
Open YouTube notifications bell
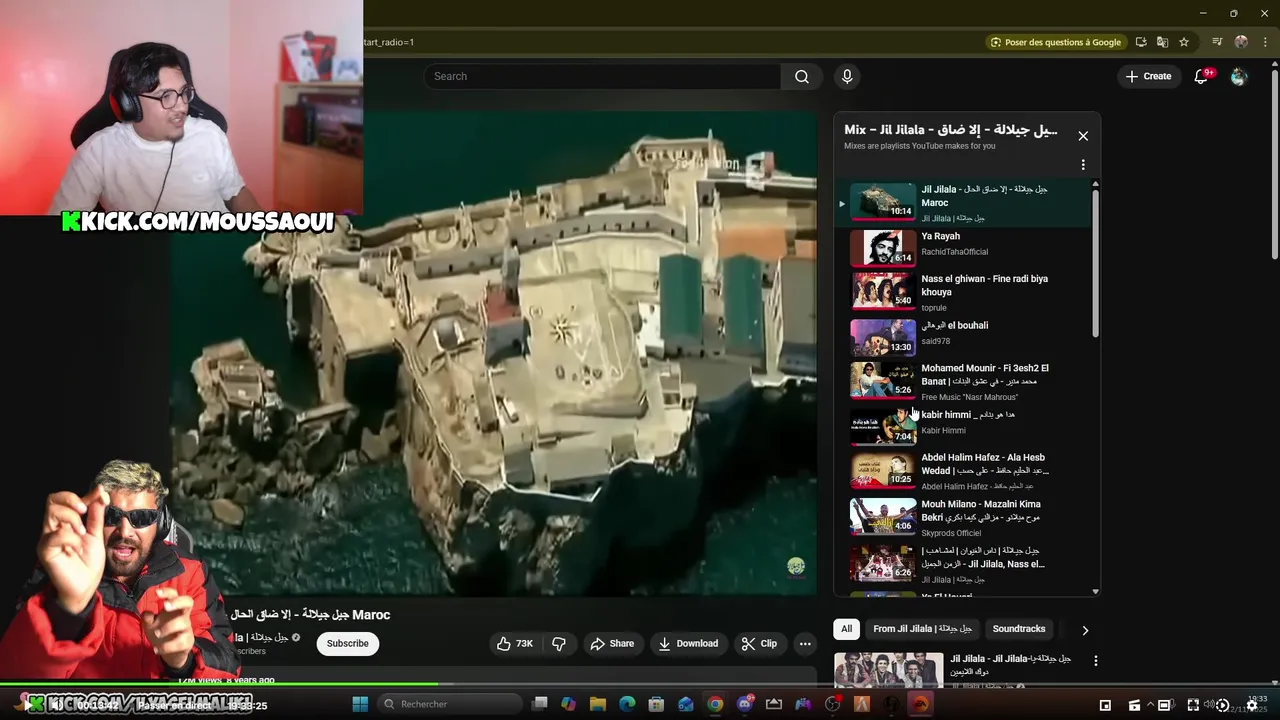click(1202, 77)
